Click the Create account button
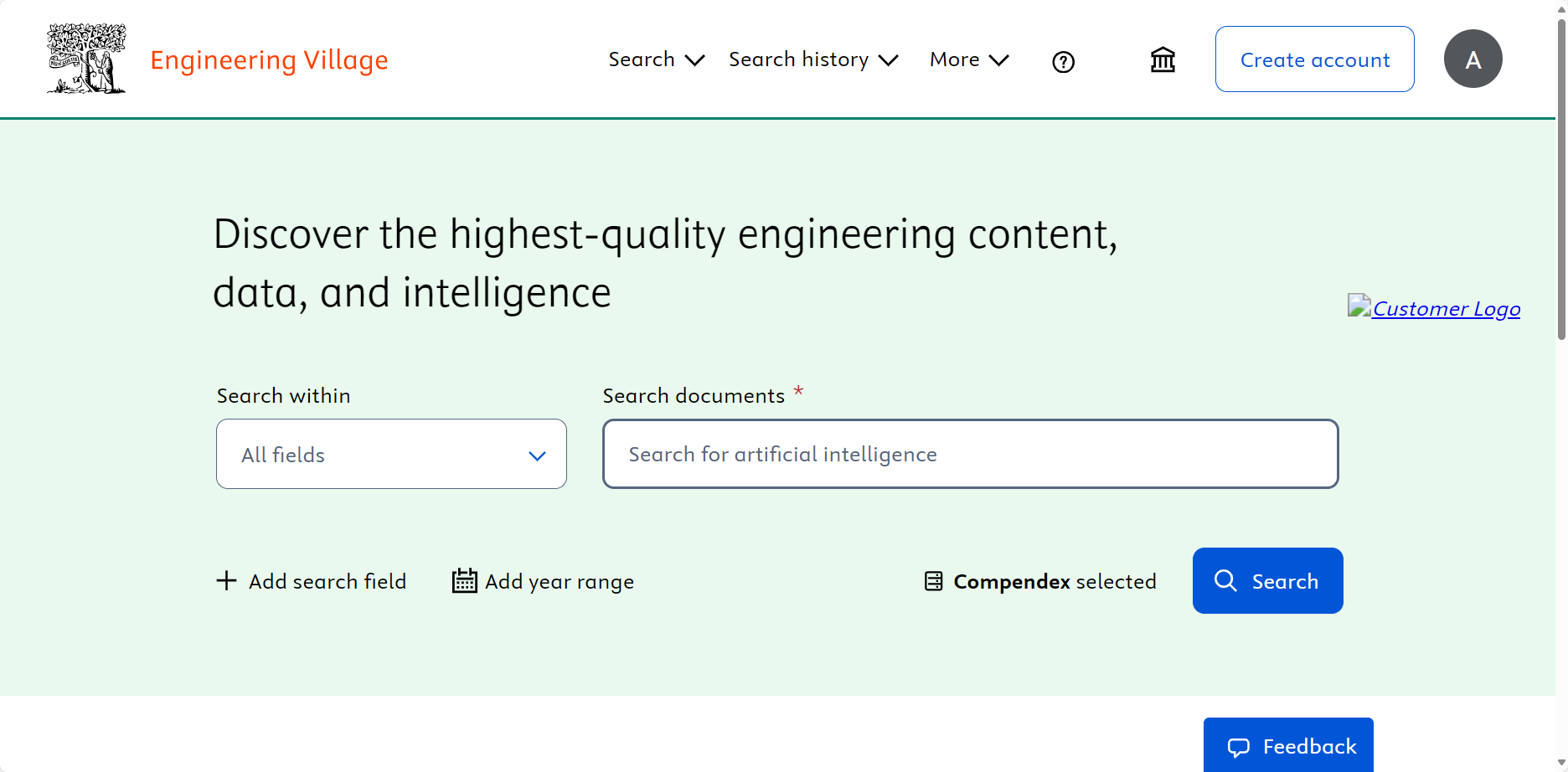 click(1314, 59)
